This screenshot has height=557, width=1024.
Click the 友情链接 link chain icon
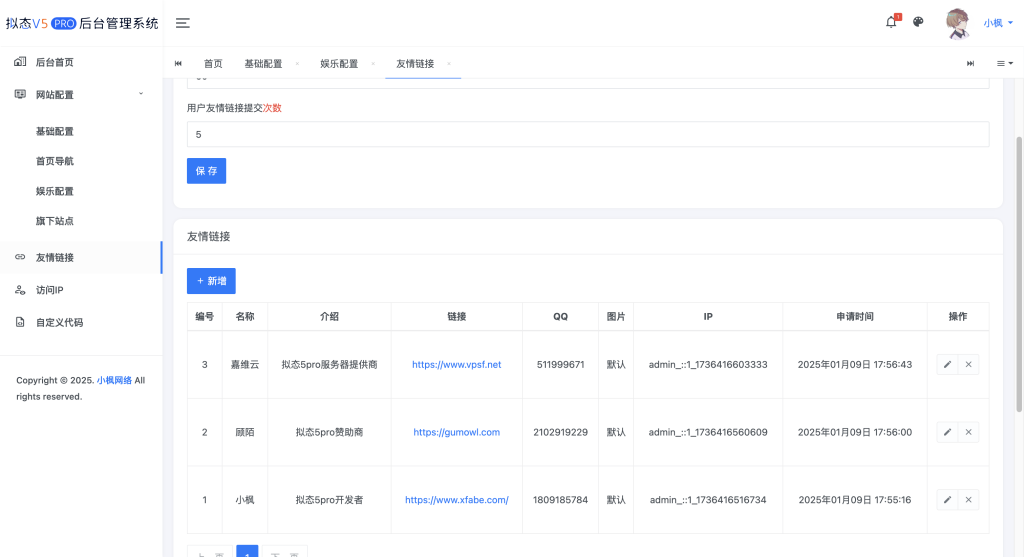click(x=20, y=257)
